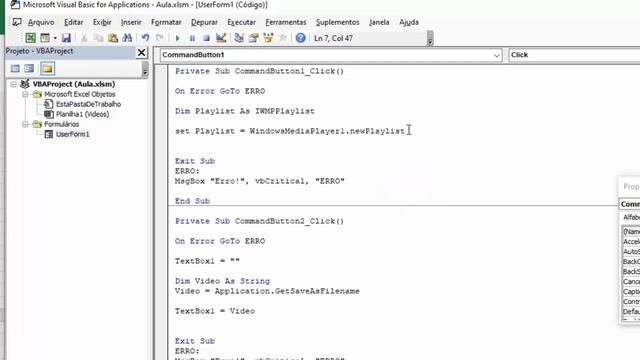Click the Insert UserForm toolbar icon

coord(45,38)
